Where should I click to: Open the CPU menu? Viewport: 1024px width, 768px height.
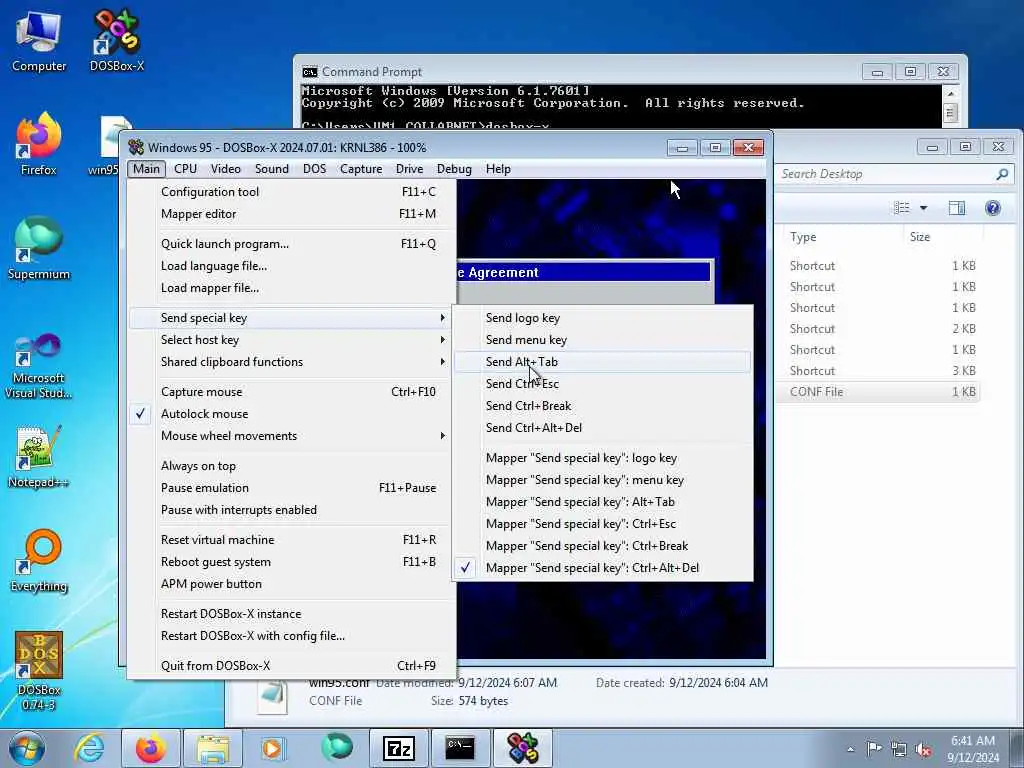click(185, 169)
